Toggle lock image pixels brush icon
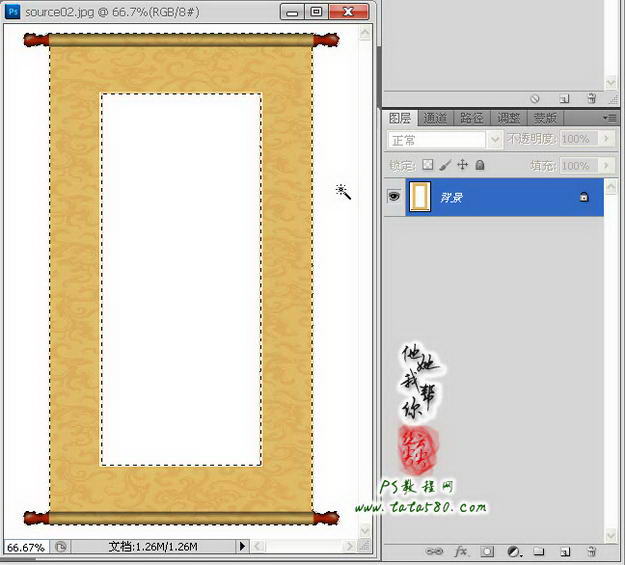 point(445,165)
